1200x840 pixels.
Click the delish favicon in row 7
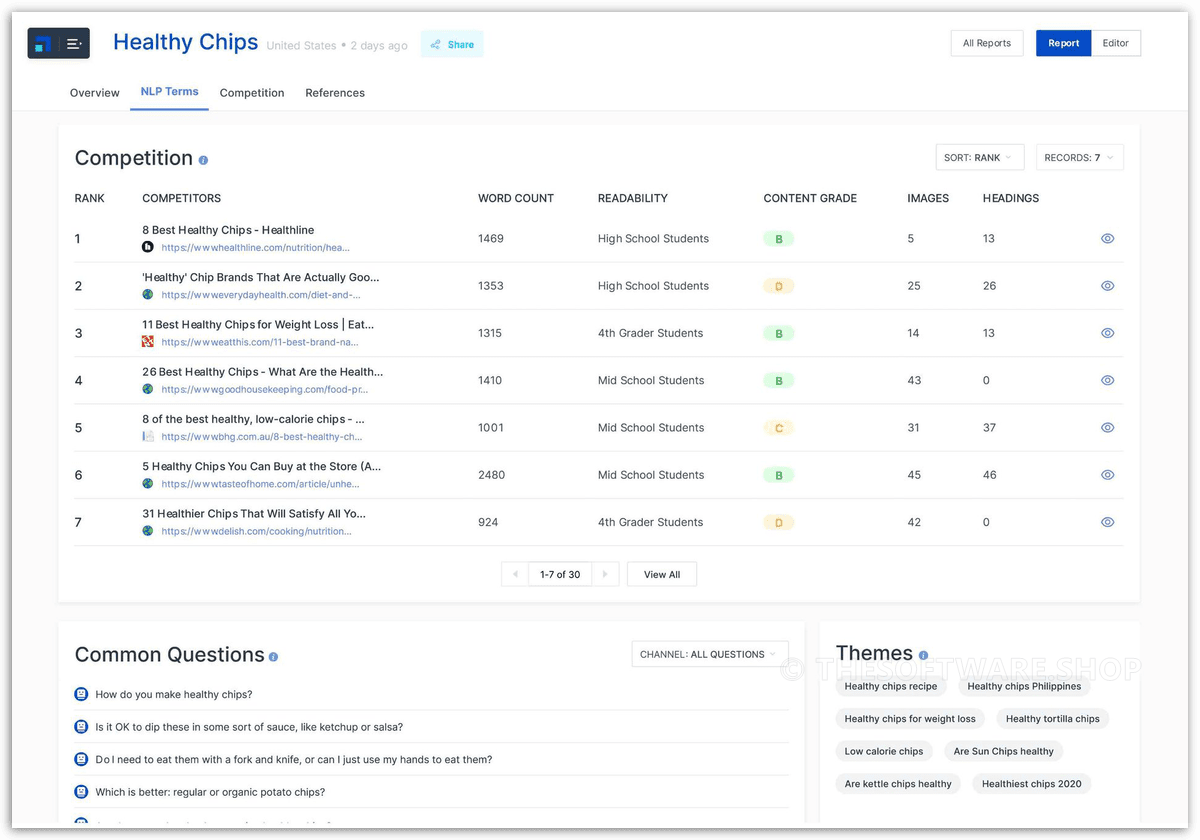148,531
